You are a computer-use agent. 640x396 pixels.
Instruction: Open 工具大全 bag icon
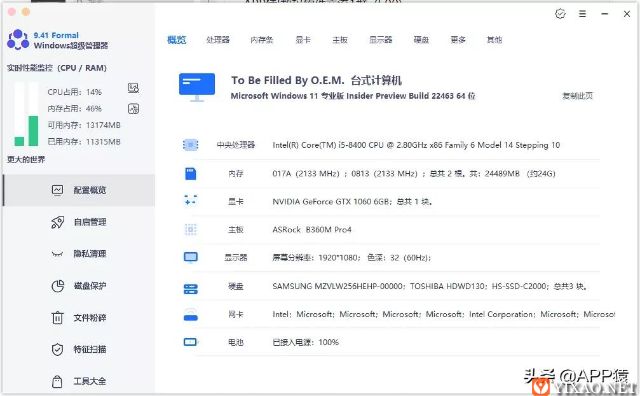point(58,381)
